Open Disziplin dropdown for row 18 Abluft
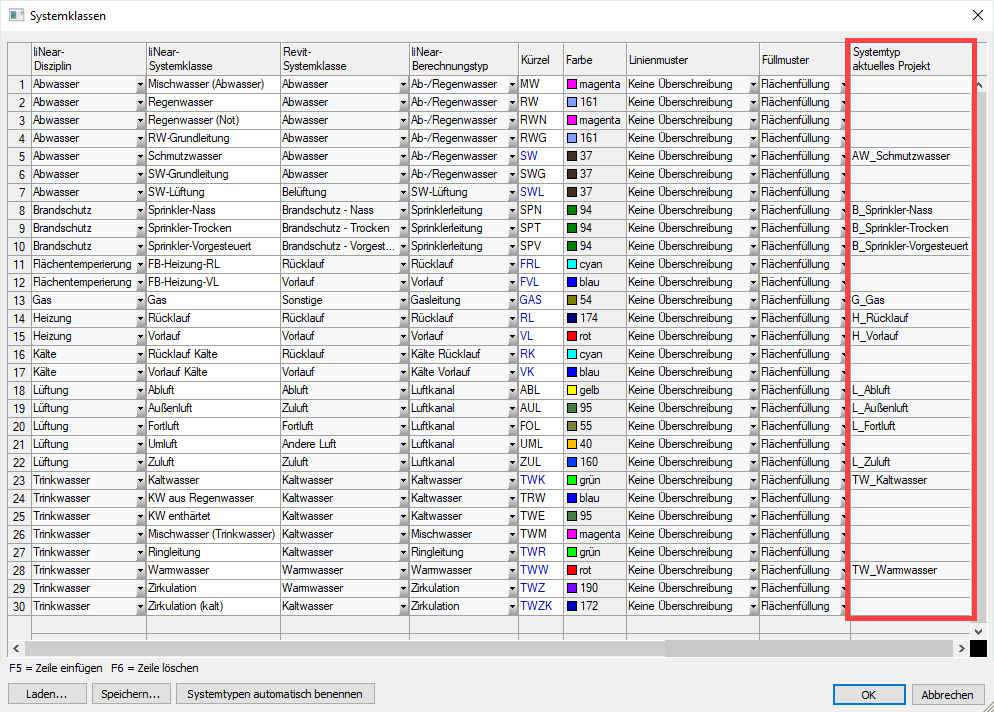Viewport: 994px width, 712px height. point(140,391)
